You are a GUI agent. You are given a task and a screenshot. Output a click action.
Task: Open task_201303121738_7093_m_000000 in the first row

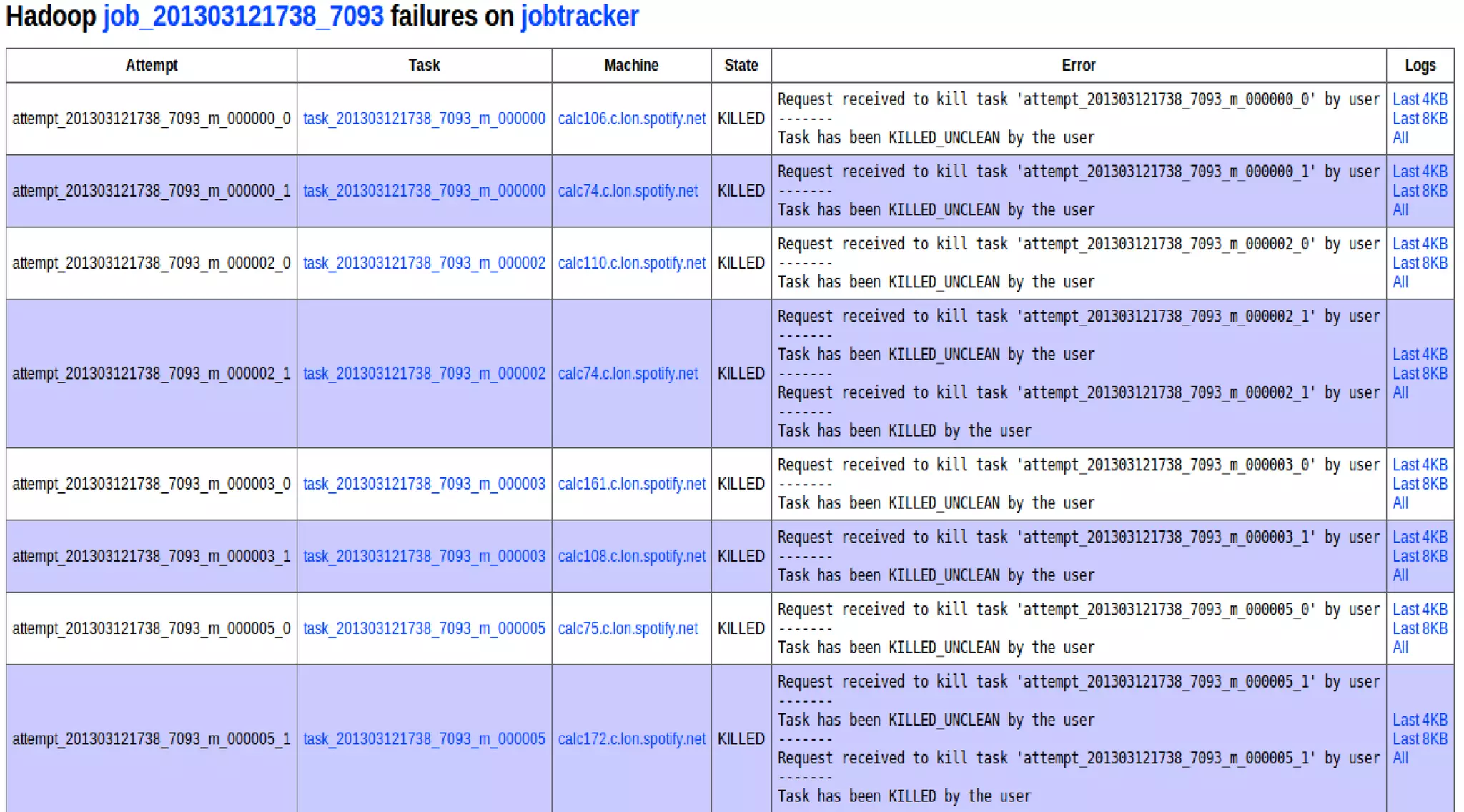tap(424, 119)
